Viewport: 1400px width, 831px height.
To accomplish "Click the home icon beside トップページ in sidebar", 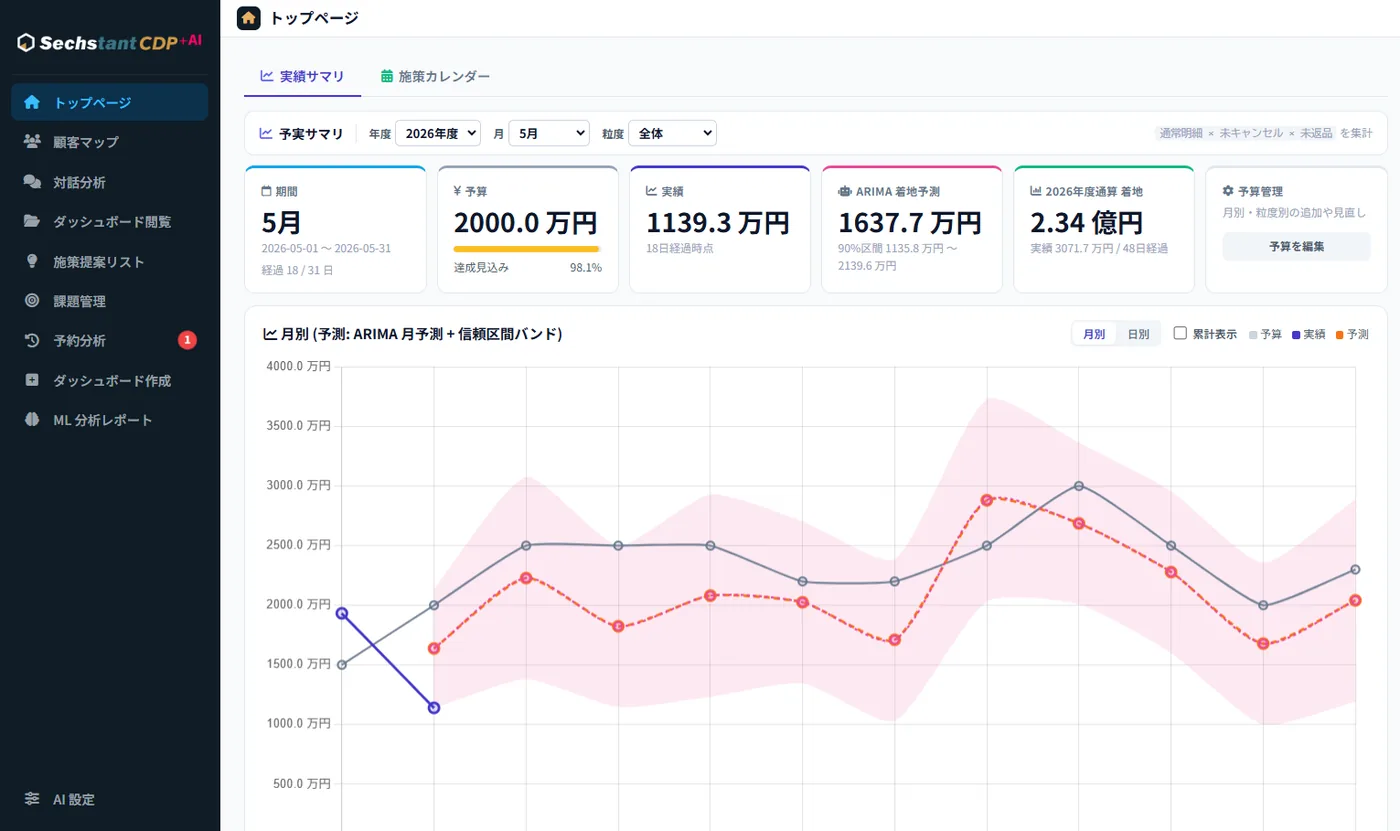I will (x=32, y=102).
